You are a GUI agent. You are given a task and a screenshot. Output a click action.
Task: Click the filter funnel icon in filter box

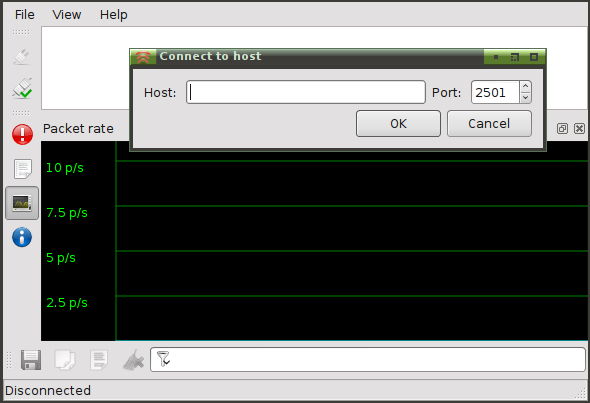pos(163,359)
